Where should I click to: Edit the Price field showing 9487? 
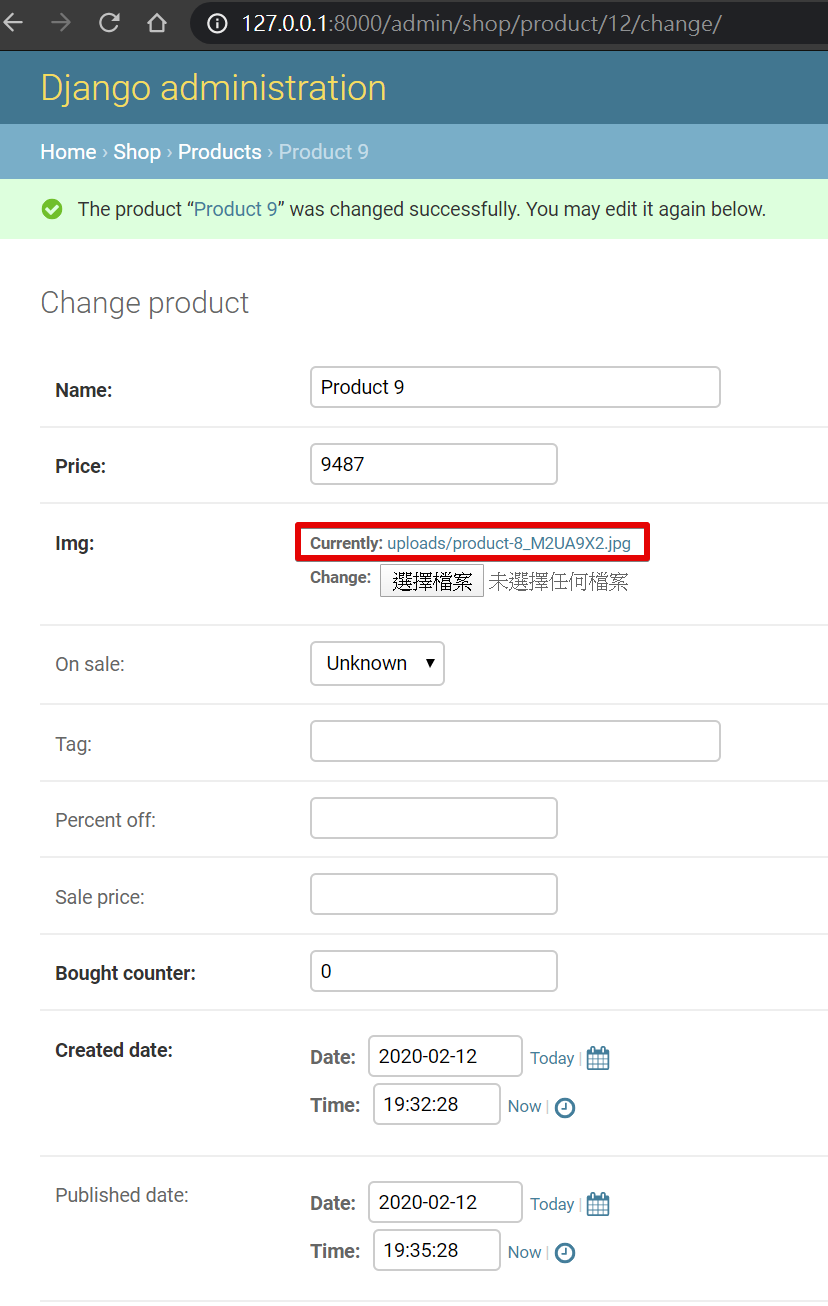tap(434, 464)
